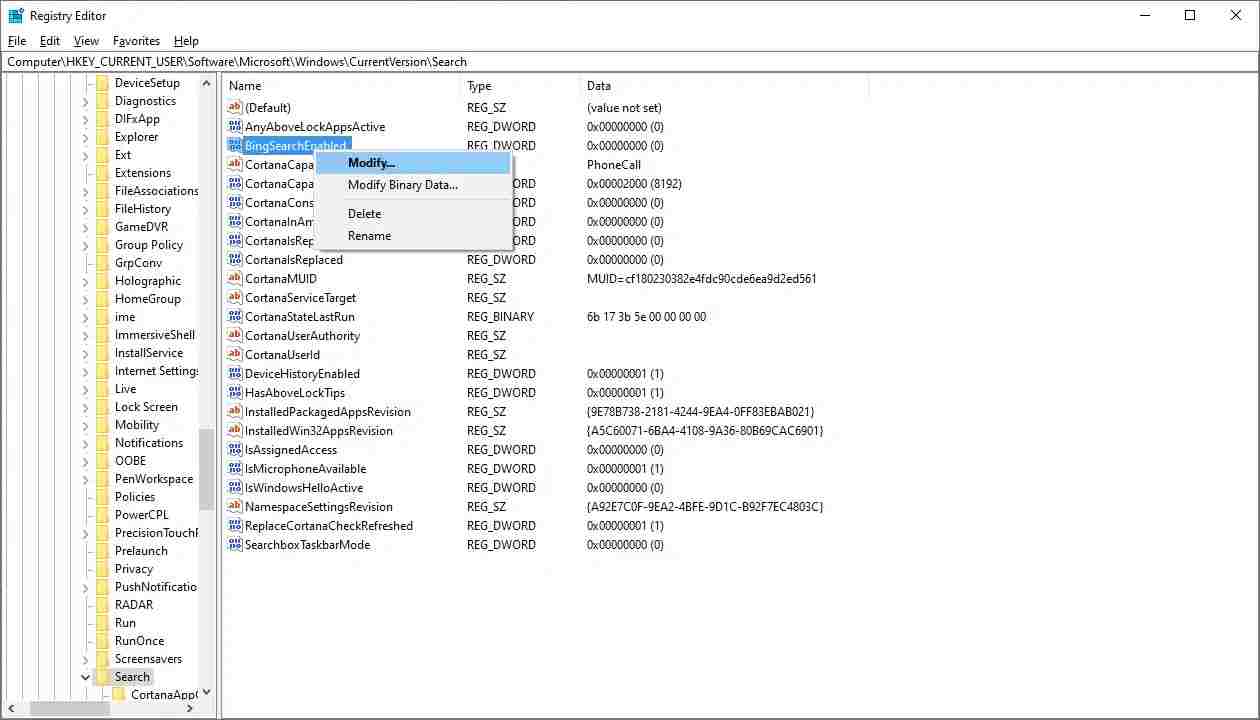The width and height of the screenshot is (1260, 720).
Task: Click the tree scrollbar down arrow
Action: click(206, 692)
